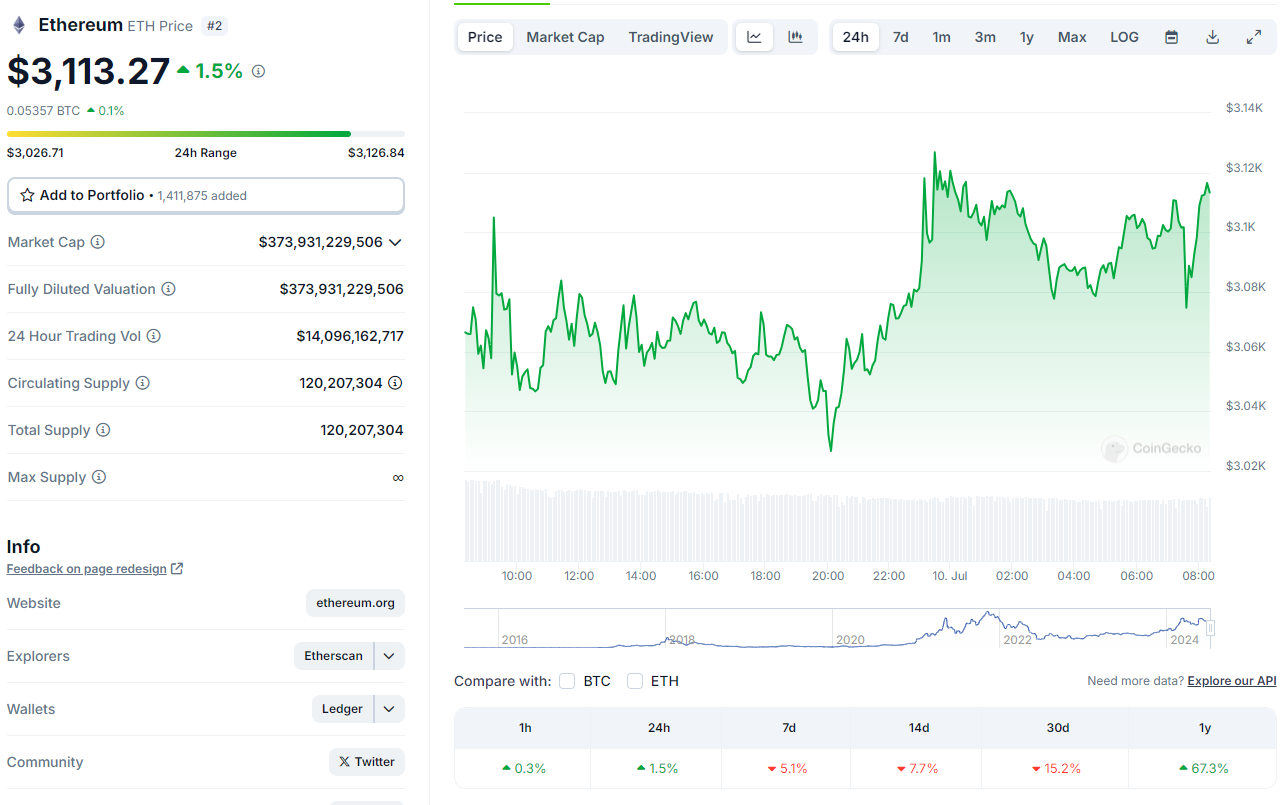Click the Explore our API link
This screenshot has width=1281, height=805.
pos(1231,681)
